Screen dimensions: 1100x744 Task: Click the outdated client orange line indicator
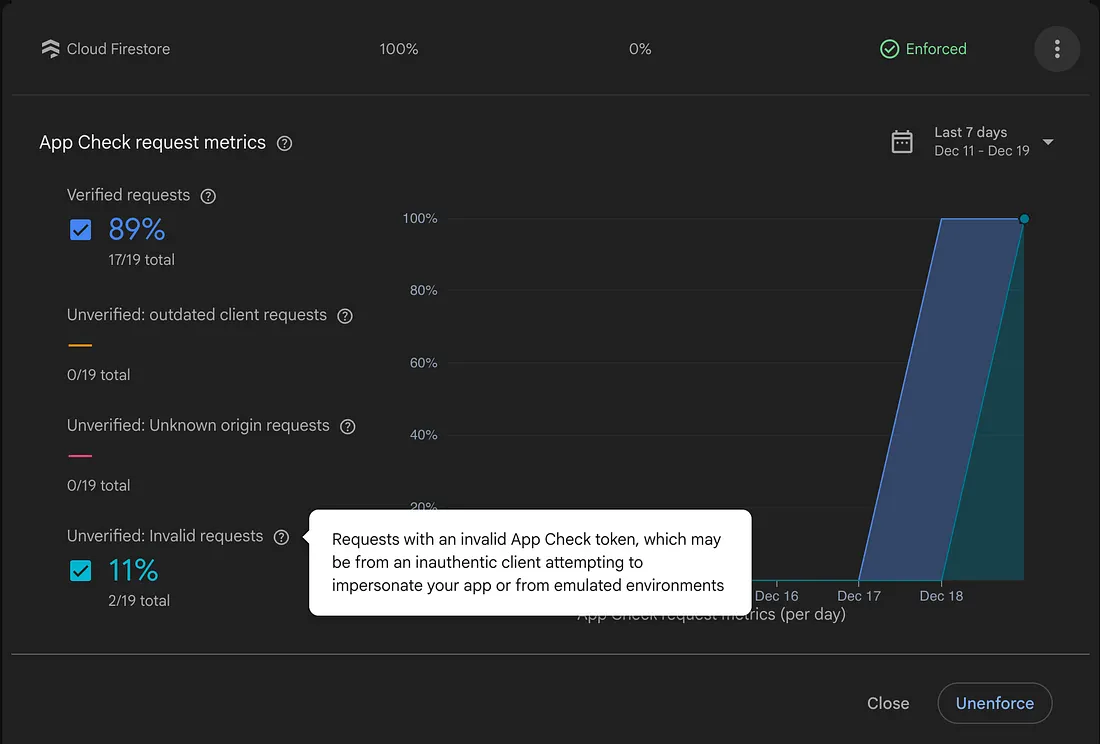pos(80,345)
